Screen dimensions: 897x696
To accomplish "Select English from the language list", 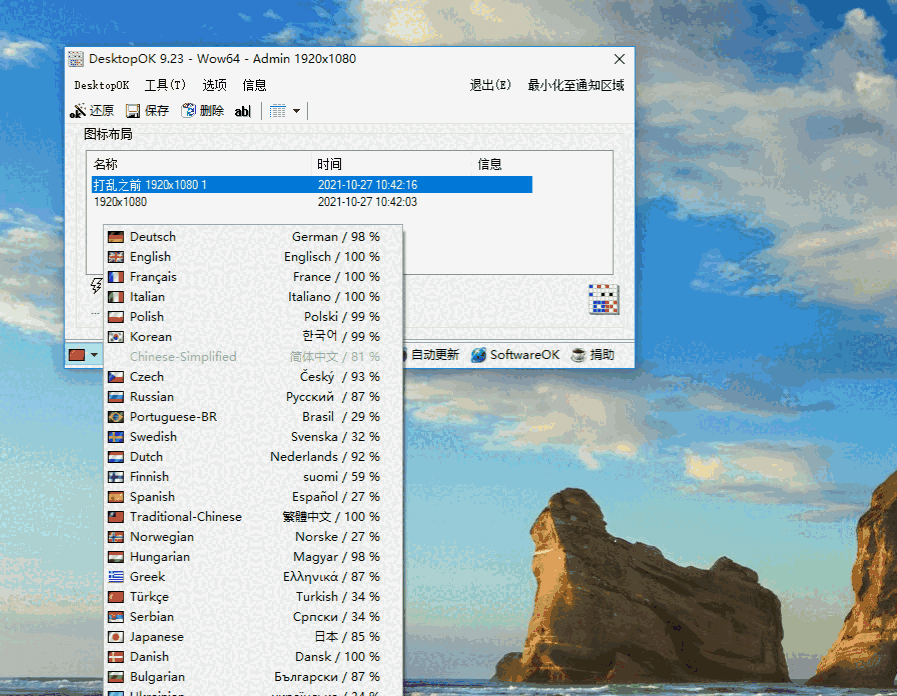I will (150, 256).
